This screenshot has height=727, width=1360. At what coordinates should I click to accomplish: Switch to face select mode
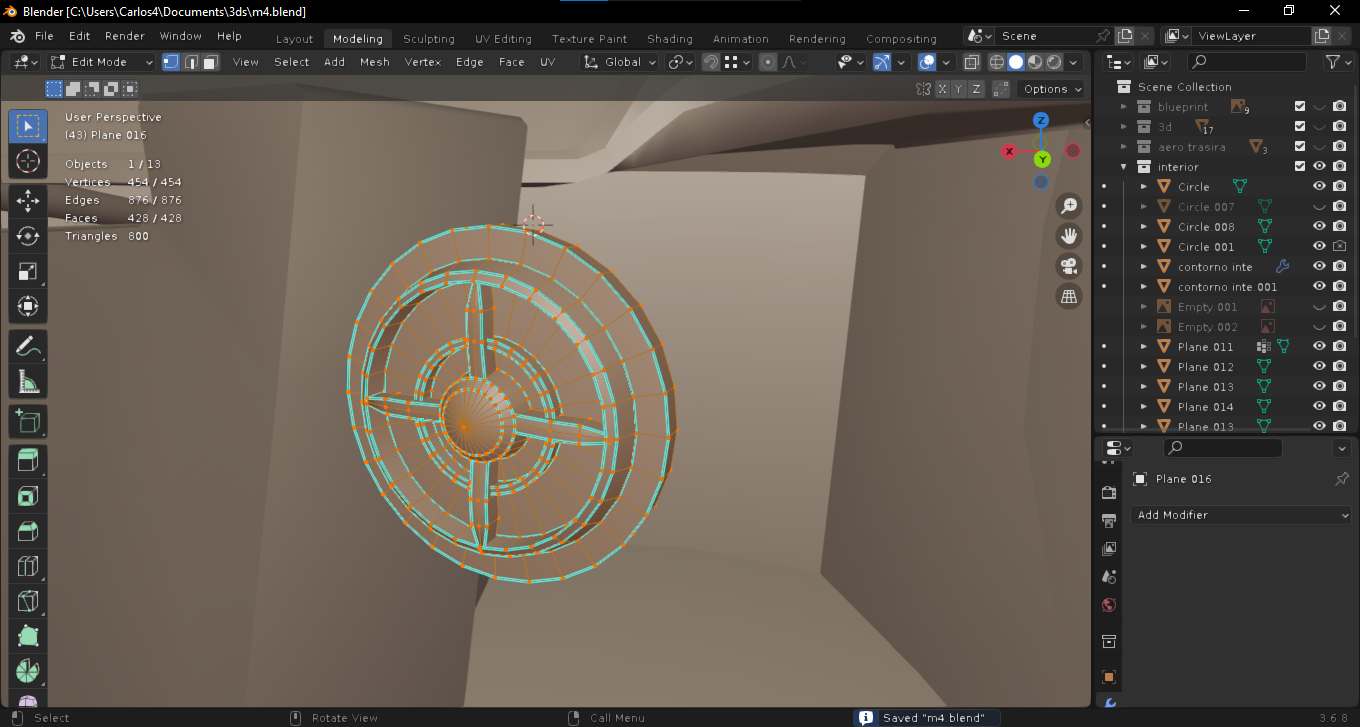tap(210, 62)
